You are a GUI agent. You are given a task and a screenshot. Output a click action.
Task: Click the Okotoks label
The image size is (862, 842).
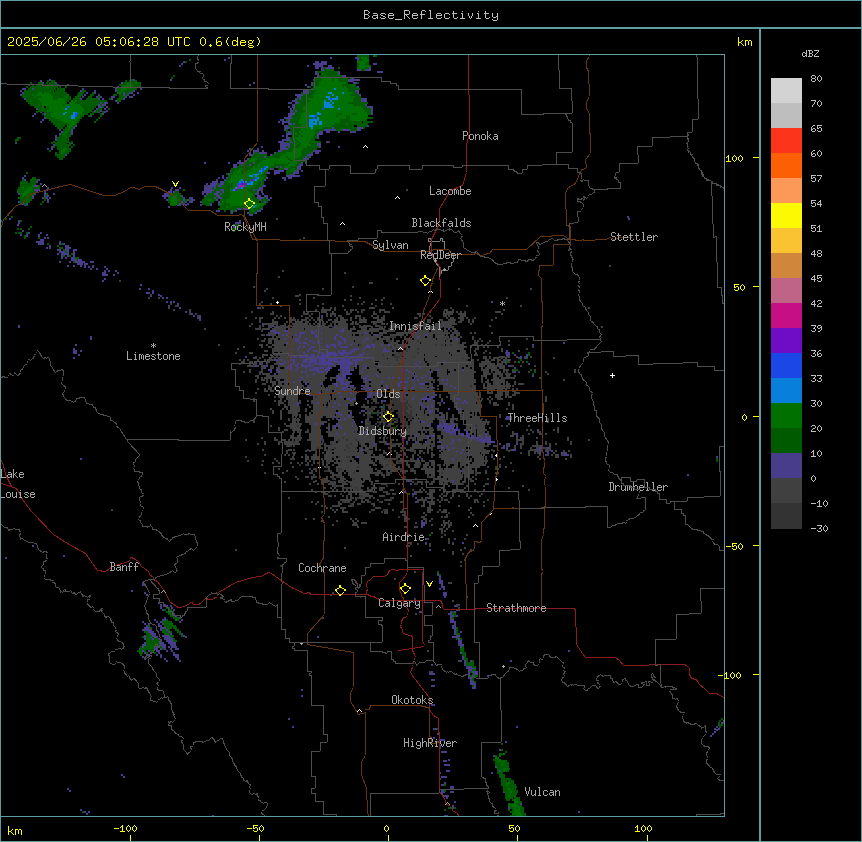(412, 700)
